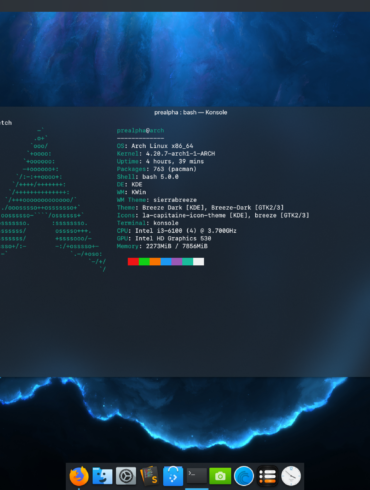Launch the green screenshot camera app
370x490 pixels.
[220, 476]
